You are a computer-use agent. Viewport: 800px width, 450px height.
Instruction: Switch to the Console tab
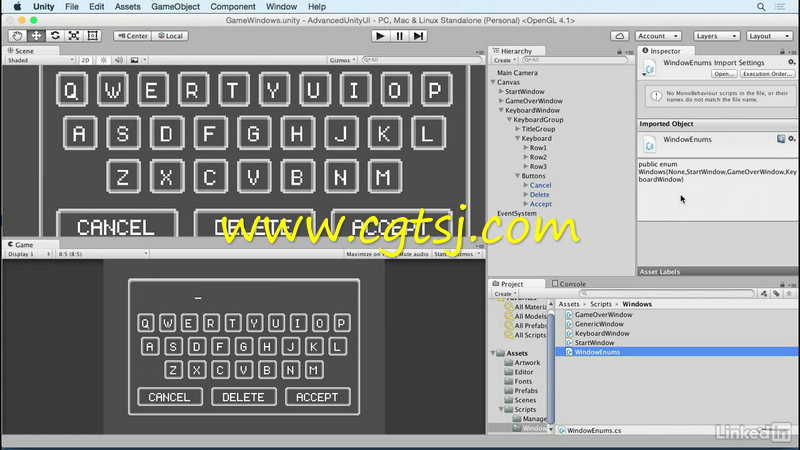568,284
